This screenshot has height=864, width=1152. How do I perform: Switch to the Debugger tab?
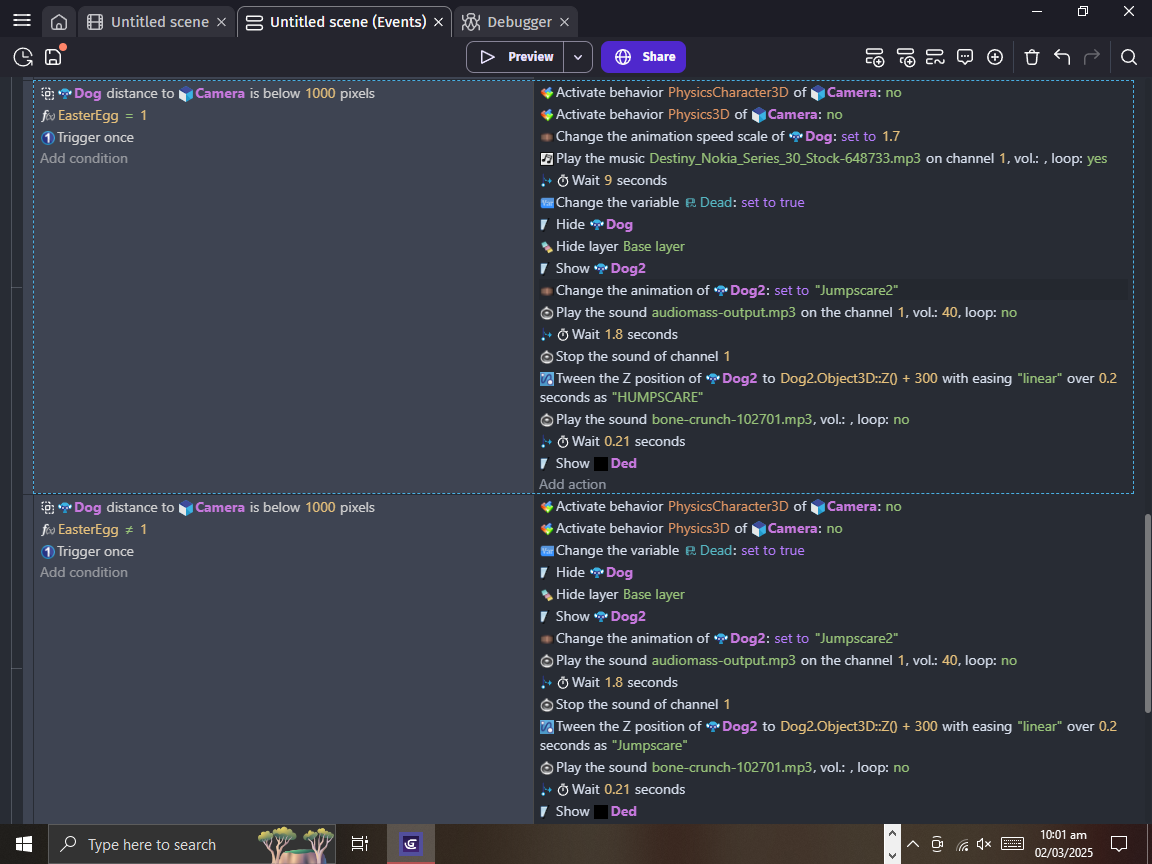(518, 22)
